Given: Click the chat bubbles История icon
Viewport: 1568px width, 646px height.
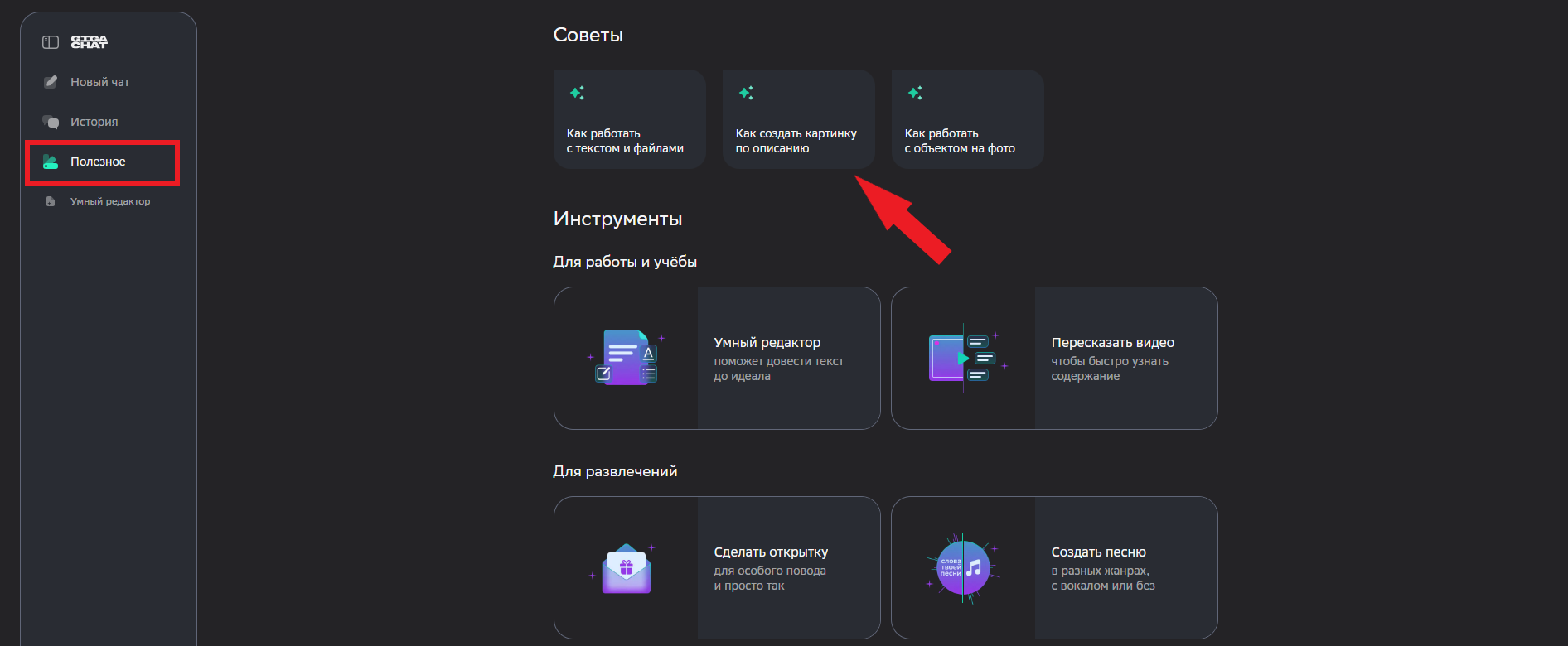Looking at the screenshot, I should tap(51, 122).
